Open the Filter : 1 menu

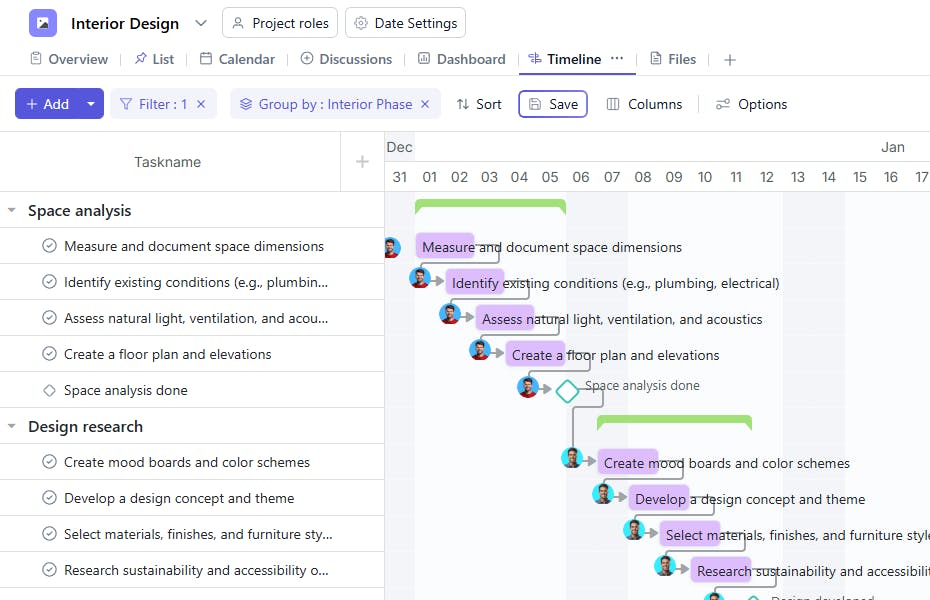click(x=154, y=104)
